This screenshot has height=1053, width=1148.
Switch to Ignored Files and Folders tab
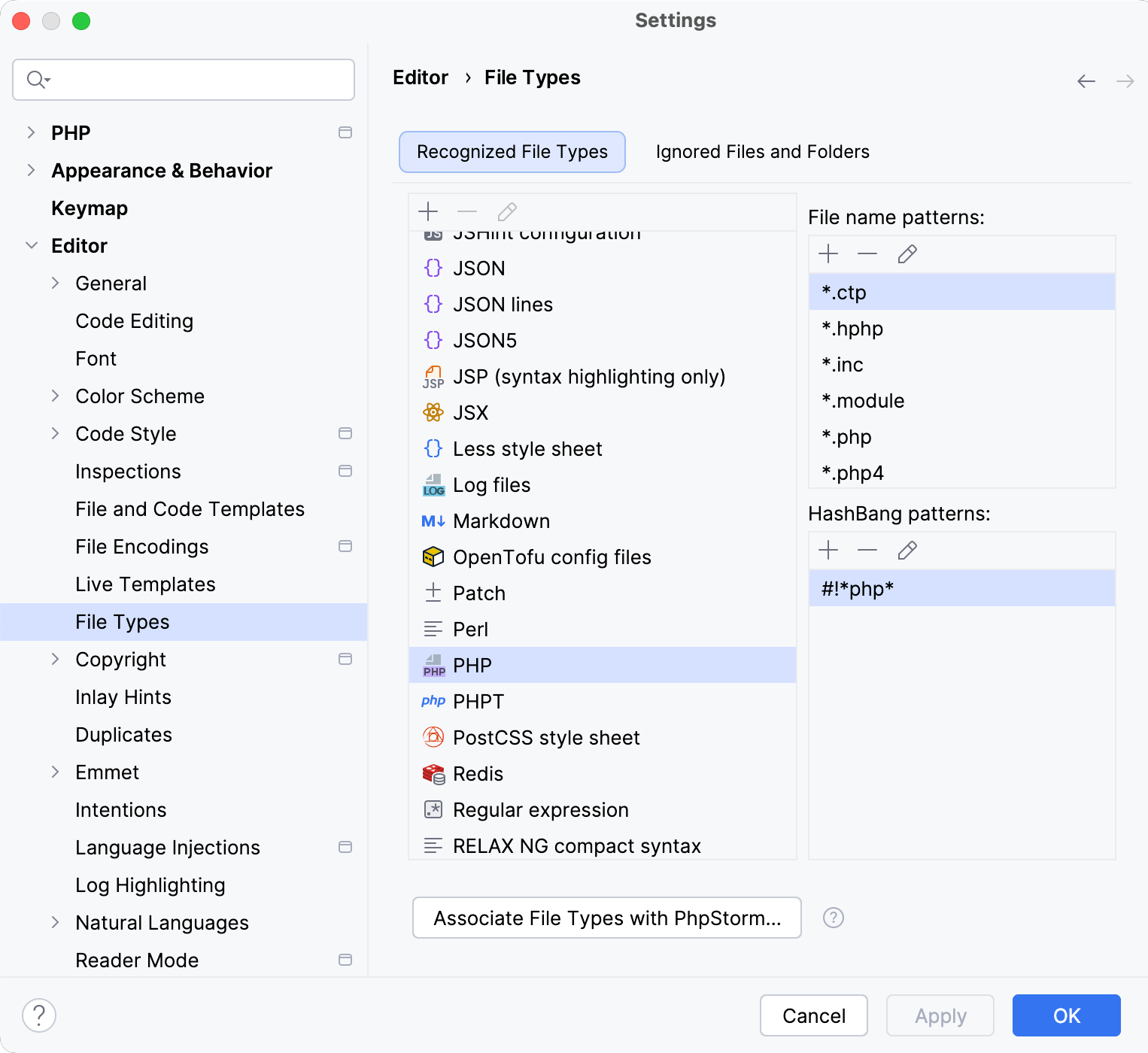tap(761, 151)
